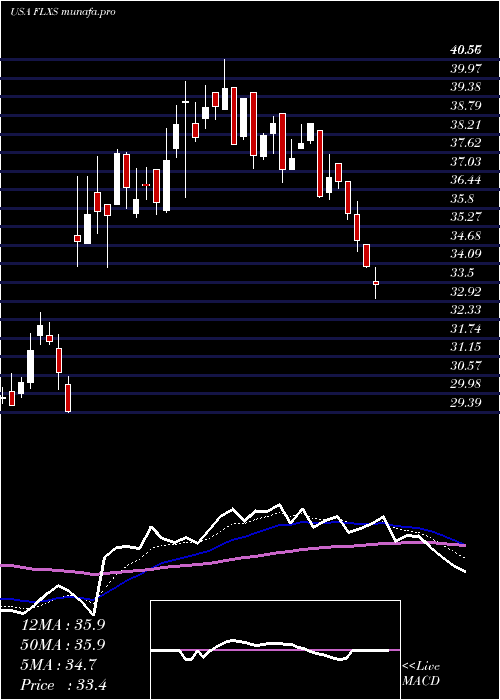Click the 'Price : 33.4' legend entry
The image size is (500, 700).
click(63, 685)
